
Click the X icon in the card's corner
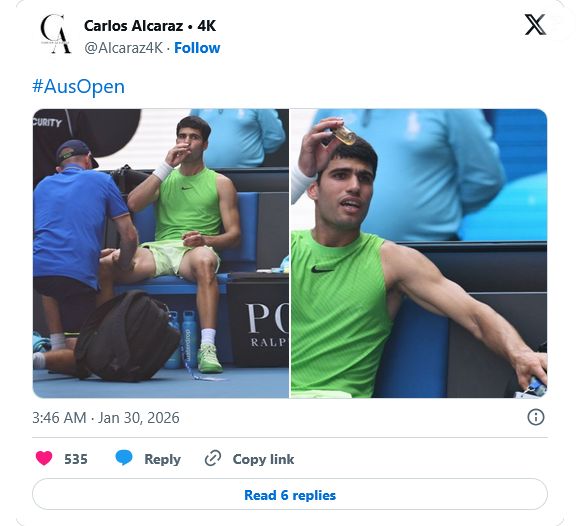coord(535,25)
